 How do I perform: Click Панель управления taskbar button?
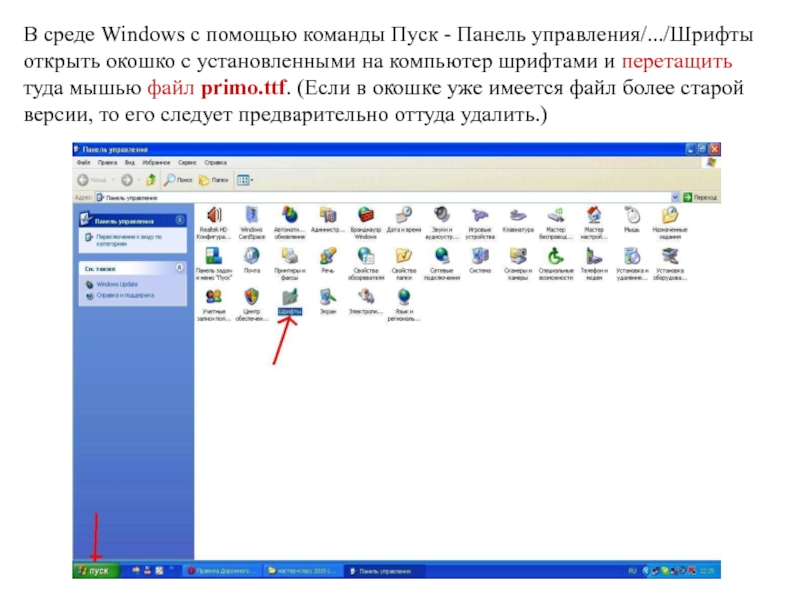383,571
